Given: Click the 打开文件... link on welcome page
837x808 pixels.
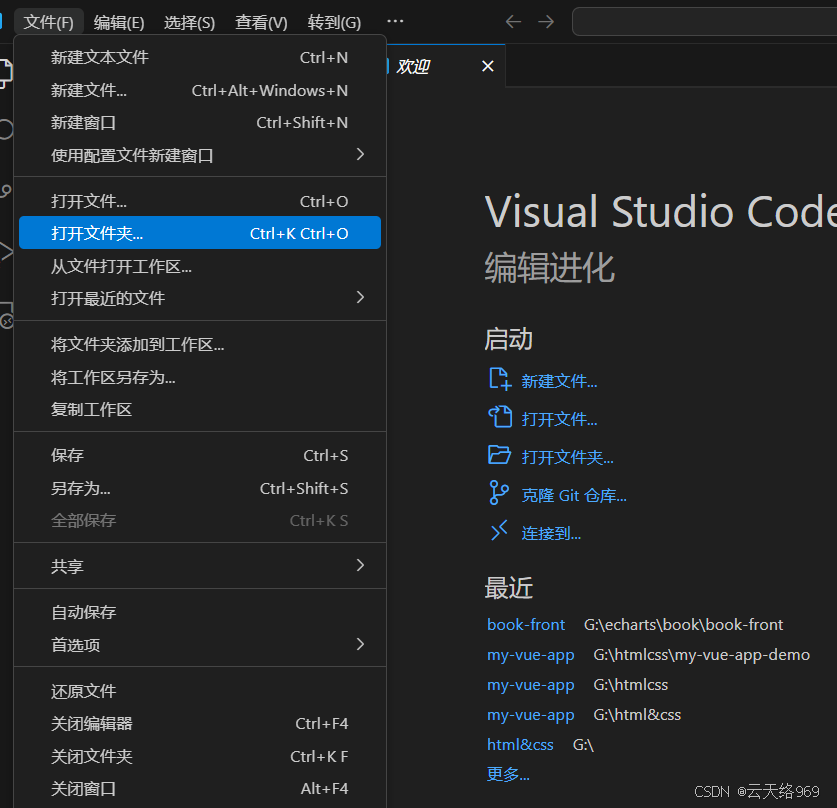Looking at the screenshot, I should click(559, 419).
